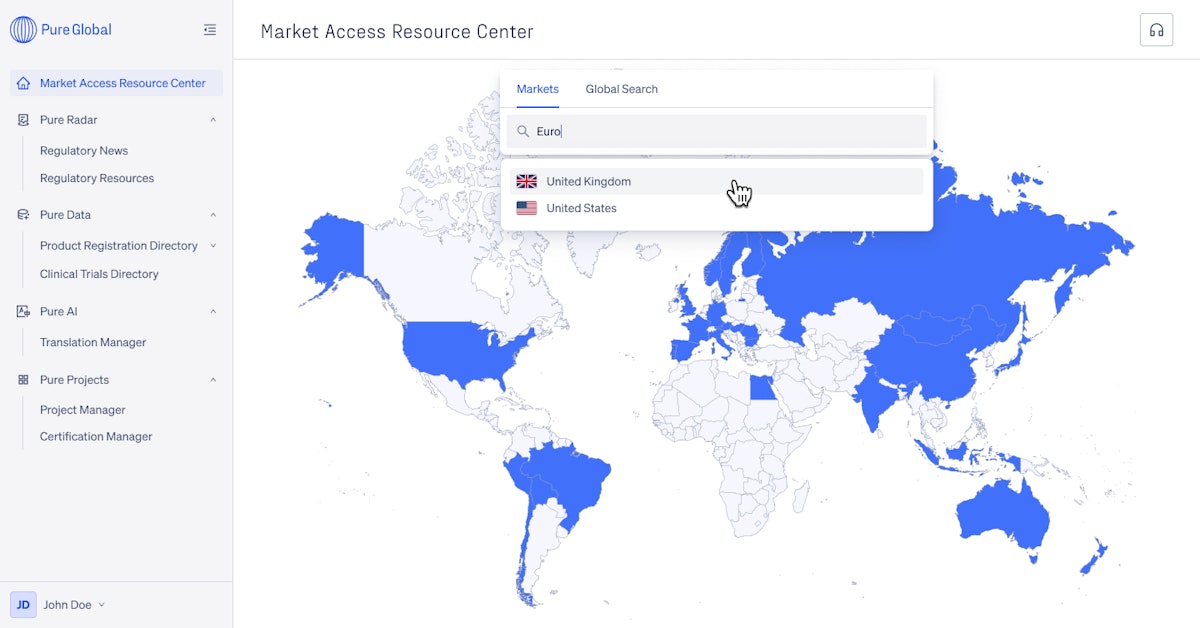
Task: Open the Clinical Trials Directory
Action: pos(98,273)
